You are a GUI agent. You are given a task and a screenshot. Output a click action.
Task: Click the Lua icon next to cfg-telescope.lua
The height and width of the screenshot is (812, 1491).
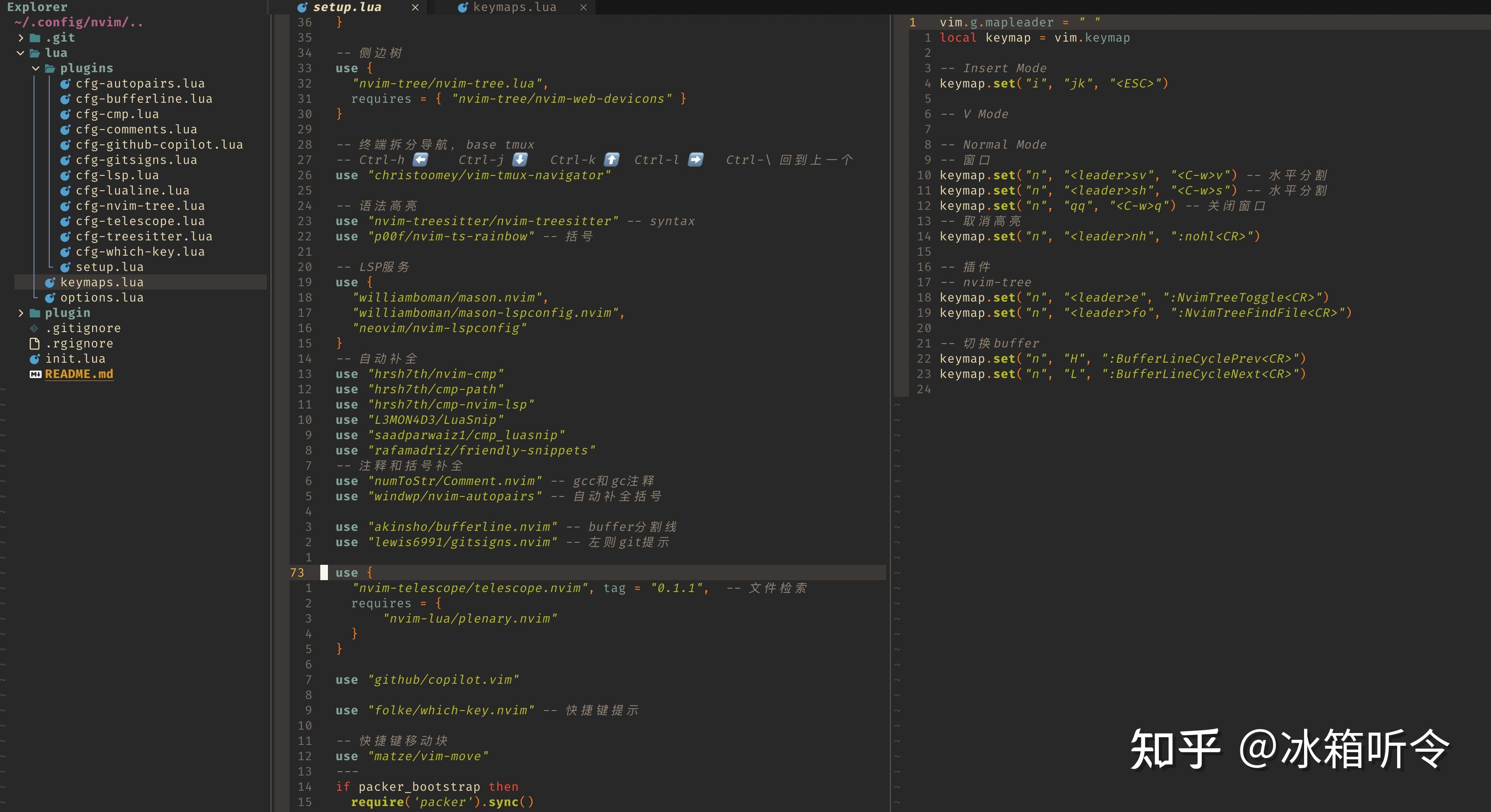[x=65, y=221]
